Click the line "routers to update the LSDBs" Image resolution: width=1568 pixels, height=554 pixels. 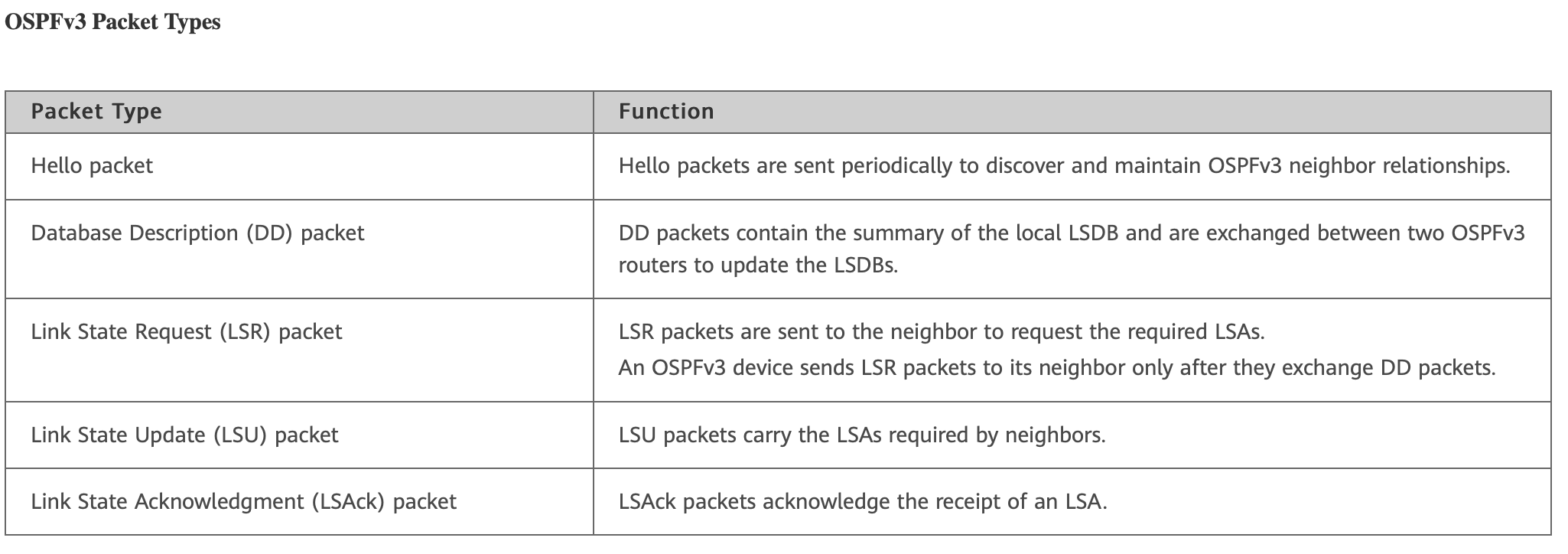(x=758, y=266)
